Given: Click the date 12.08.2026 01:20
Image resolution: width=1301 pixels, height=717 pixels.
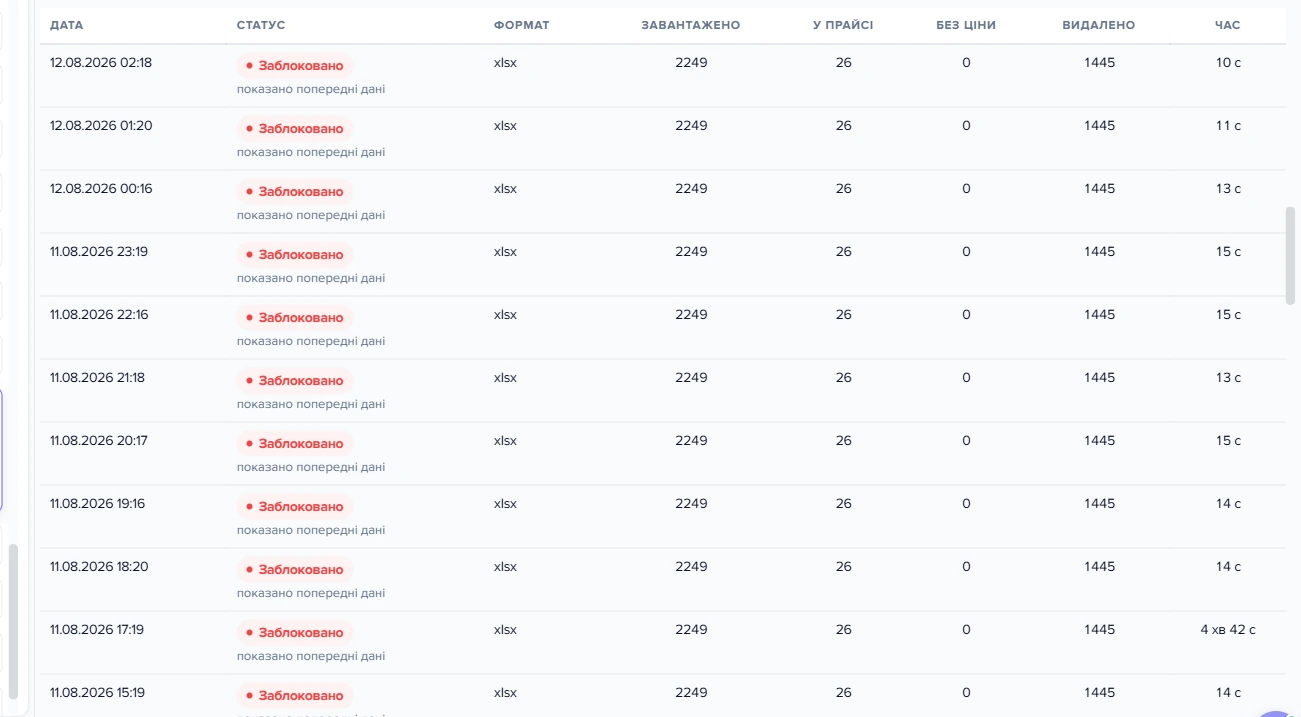Looking at the screenshot, I should pos(101,126).
